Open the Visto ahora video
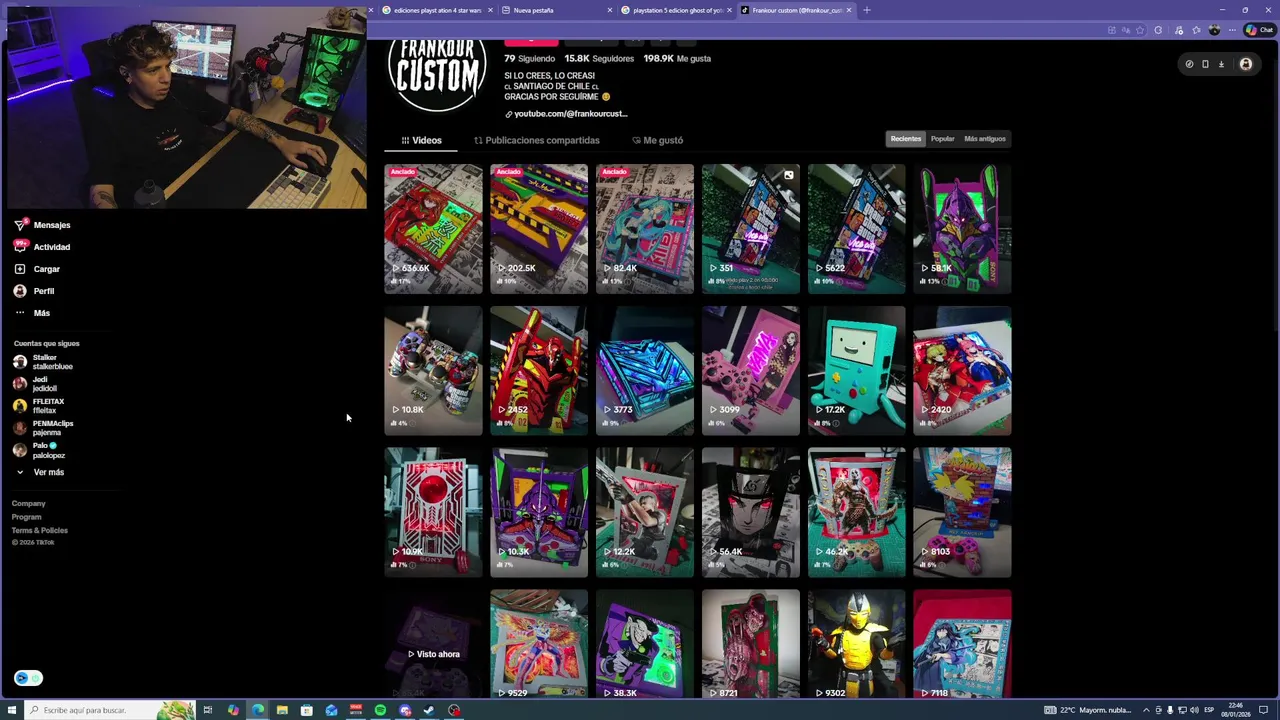The height and width of the screenshot is (720, 1280). 433,644
